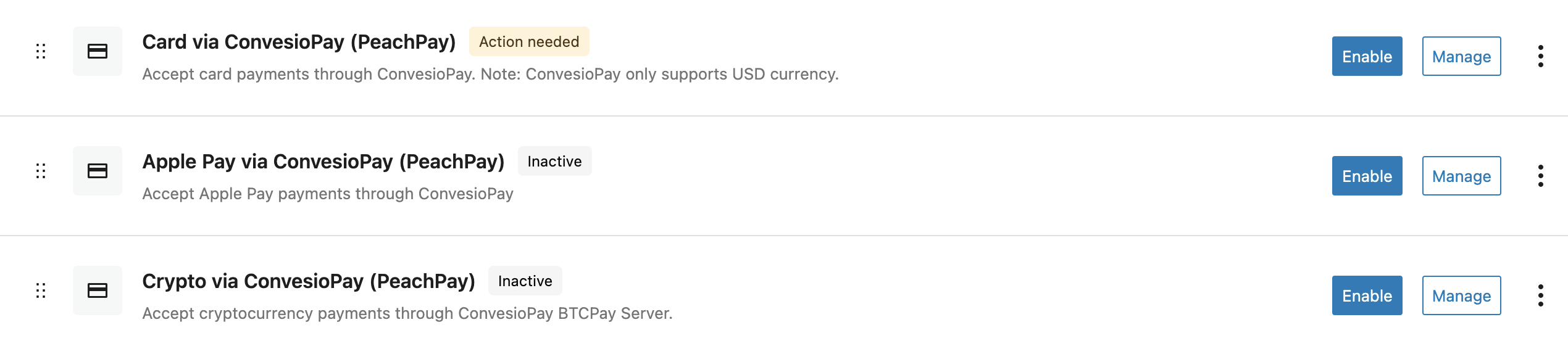
Task: Click drag handle for Card via ConvesioPay
Action: 41,51
